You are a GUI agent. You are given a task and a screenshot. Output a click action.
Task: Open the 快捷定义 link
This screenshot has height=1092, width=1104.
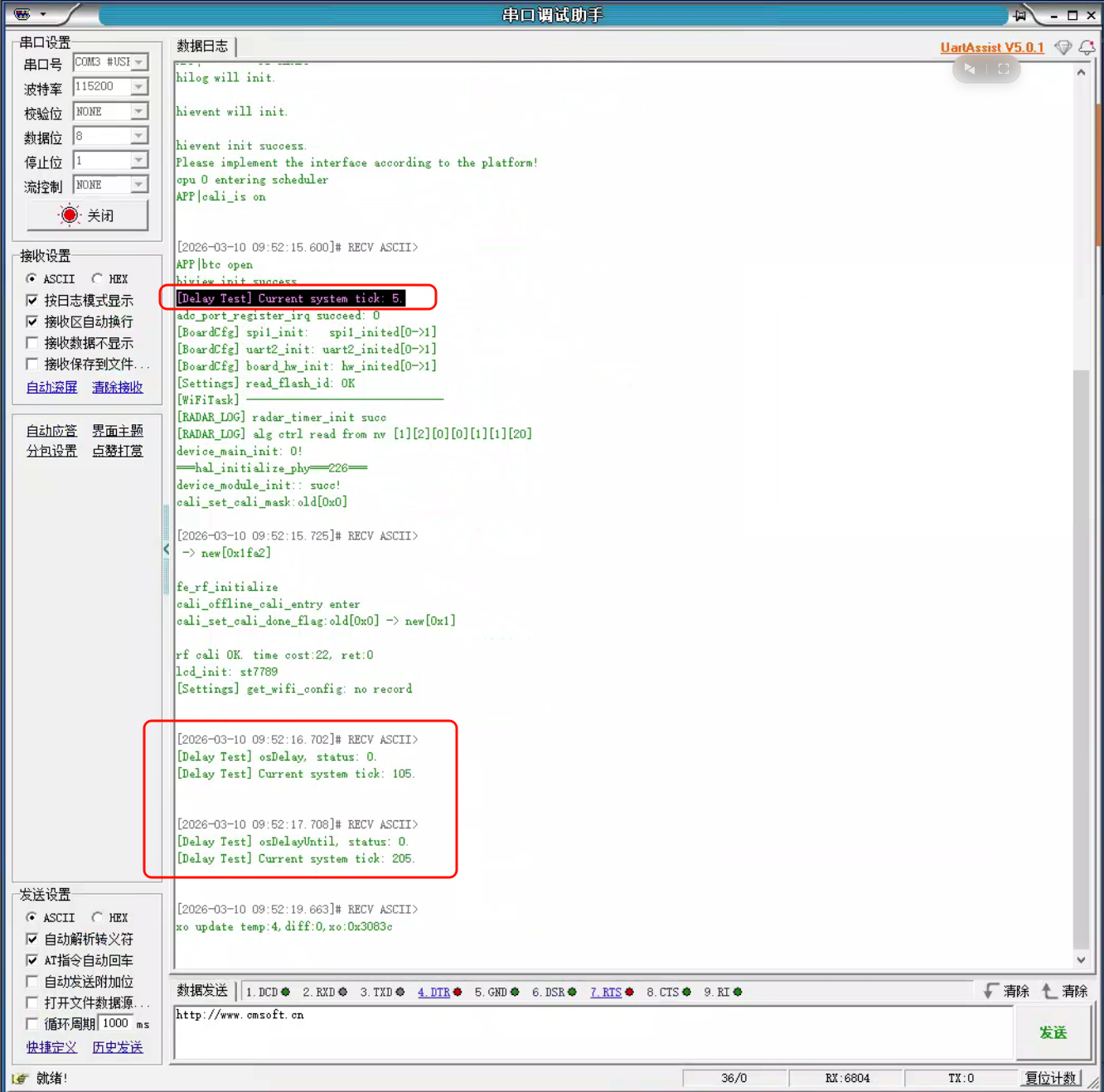(x=51, y=1047)
